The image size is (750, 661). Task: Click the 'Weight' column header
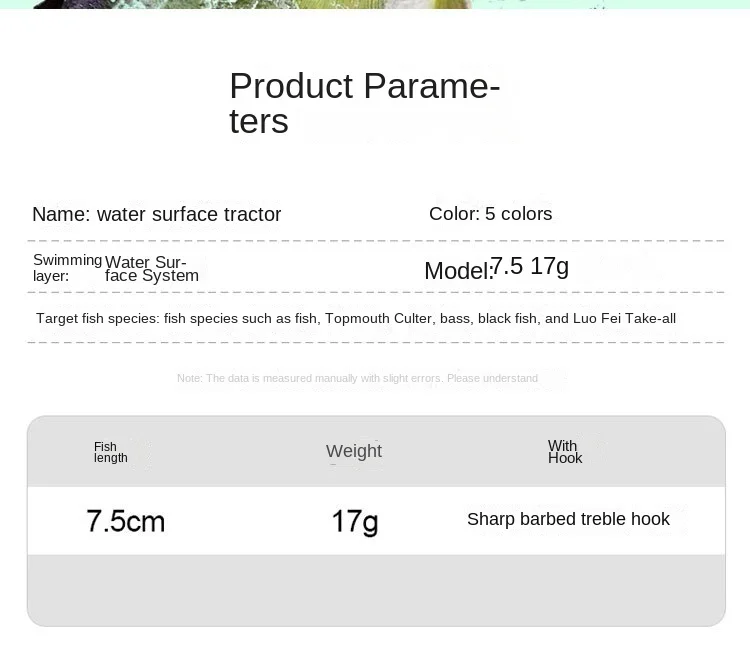point(354,451)
